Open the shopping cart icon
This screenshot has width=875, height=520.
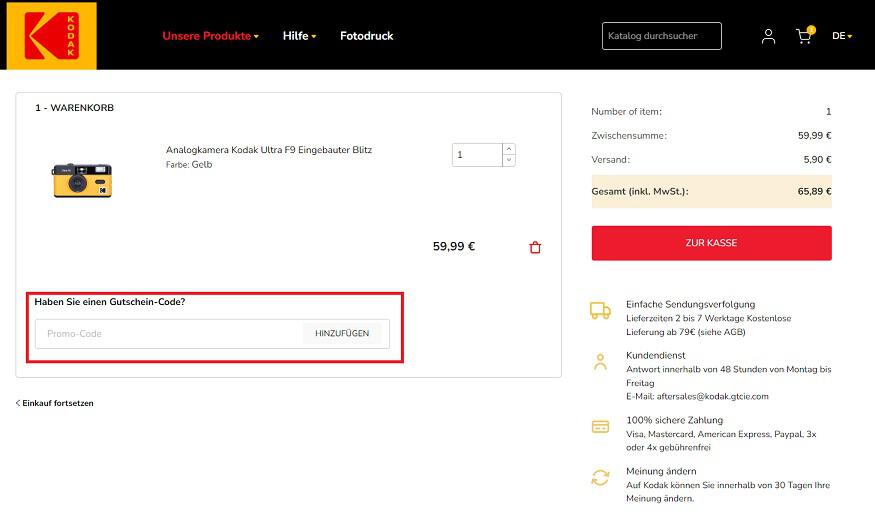(804, 36)
